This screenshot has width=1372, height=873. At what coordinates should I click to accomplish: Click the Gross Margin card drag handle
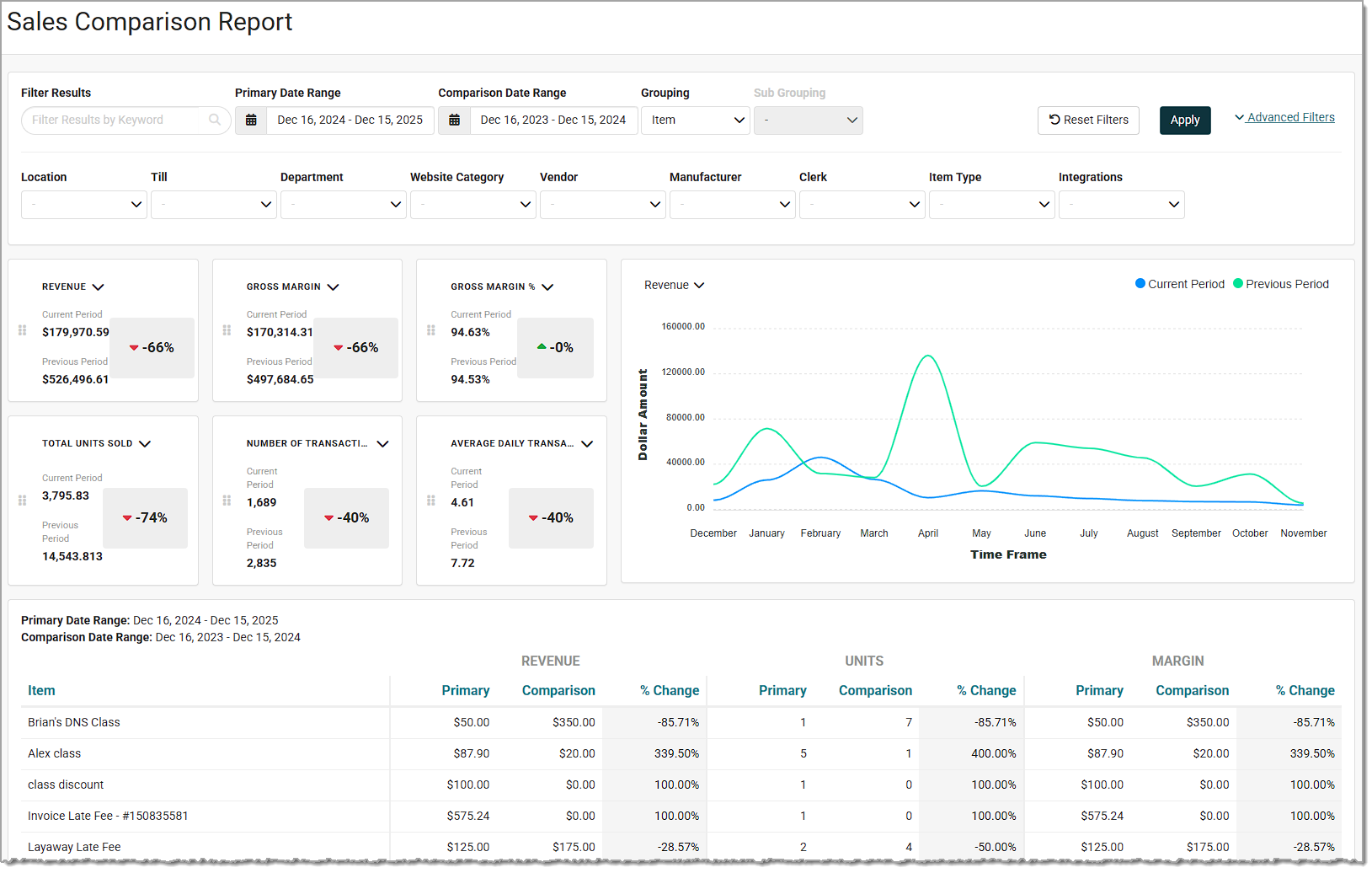(x=227, y=330)
